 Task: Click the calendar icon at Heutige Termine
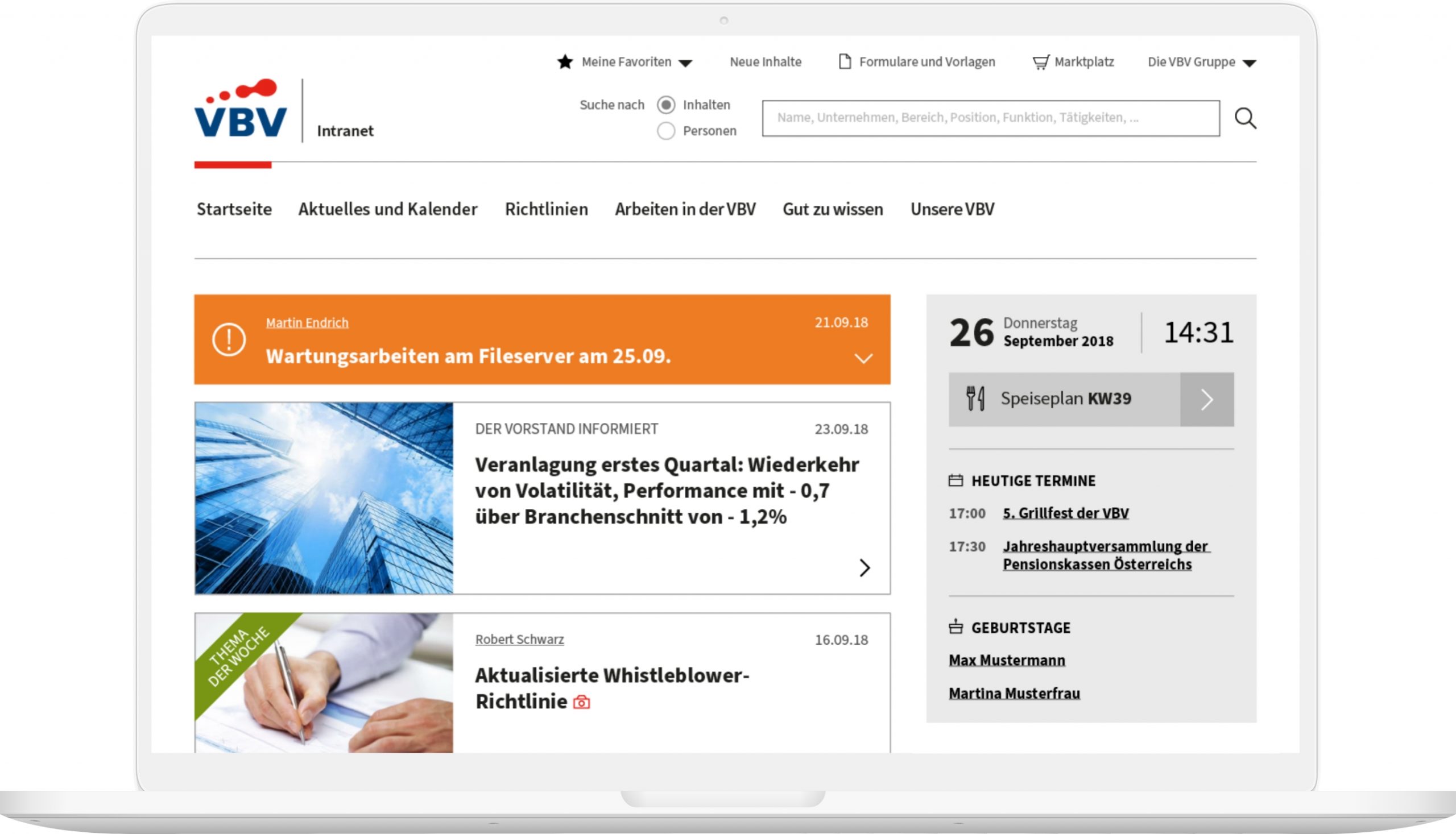(x=955, y=480)
